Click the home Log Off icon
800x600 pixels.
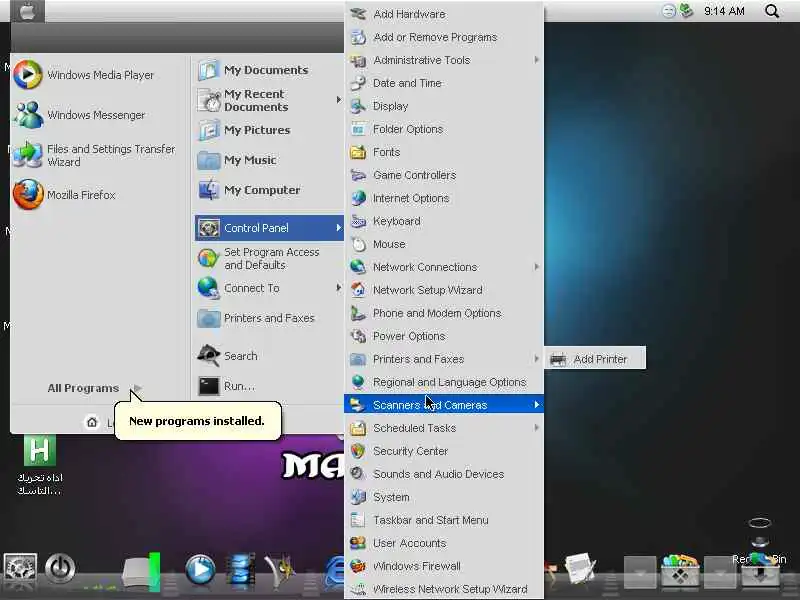point(92,422)
